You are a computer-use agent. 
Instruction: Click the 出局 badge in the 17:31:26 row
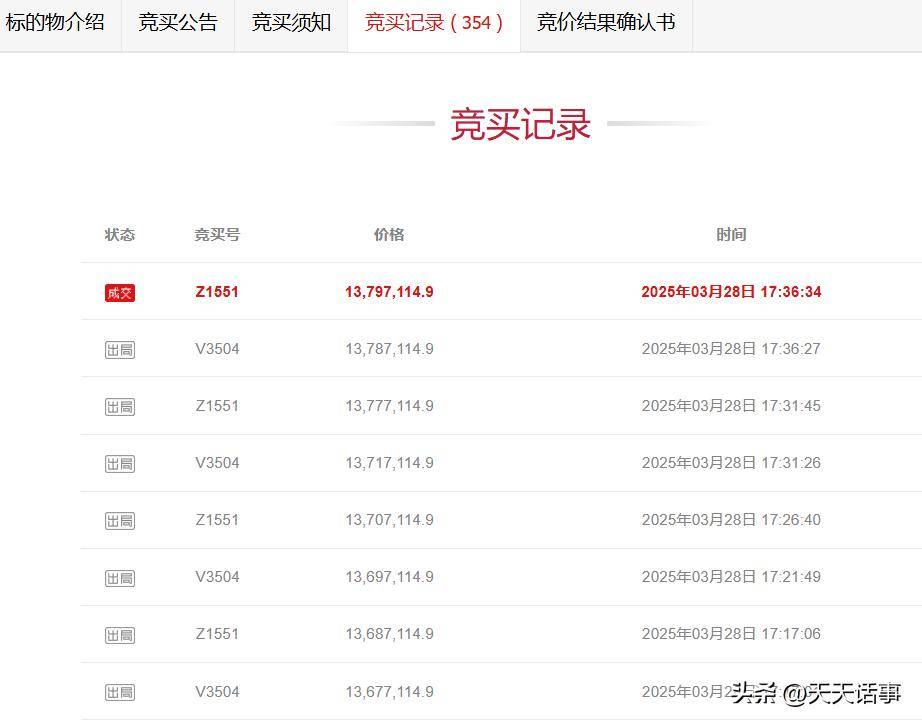120,464
